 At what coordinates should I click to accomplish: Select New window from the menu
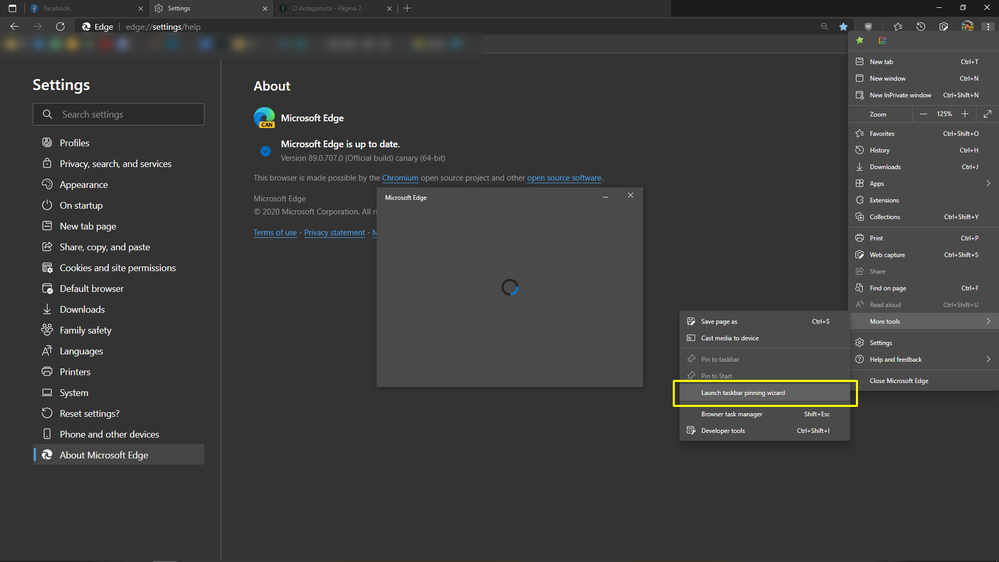(924, 78)
